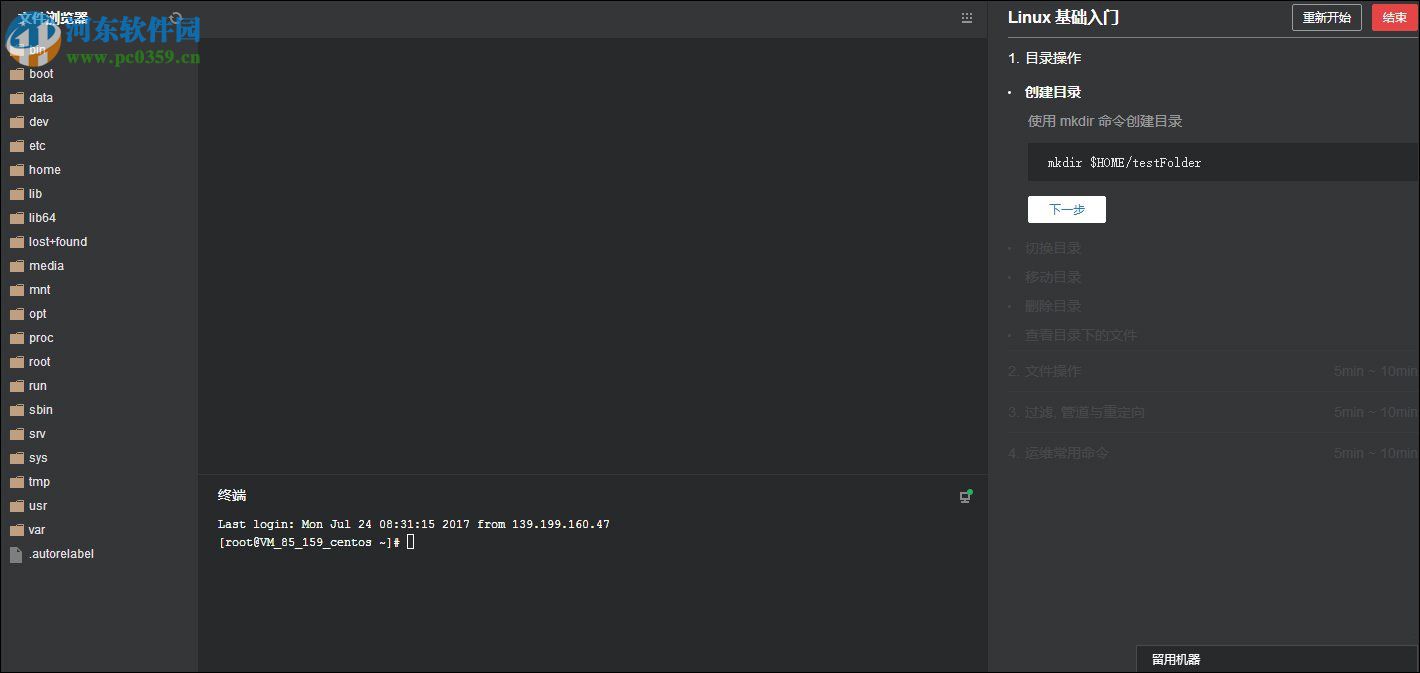Collapse section 1. 目录操作
Viewport: 1420px width, 673px height.
[x=1045, y=58]
